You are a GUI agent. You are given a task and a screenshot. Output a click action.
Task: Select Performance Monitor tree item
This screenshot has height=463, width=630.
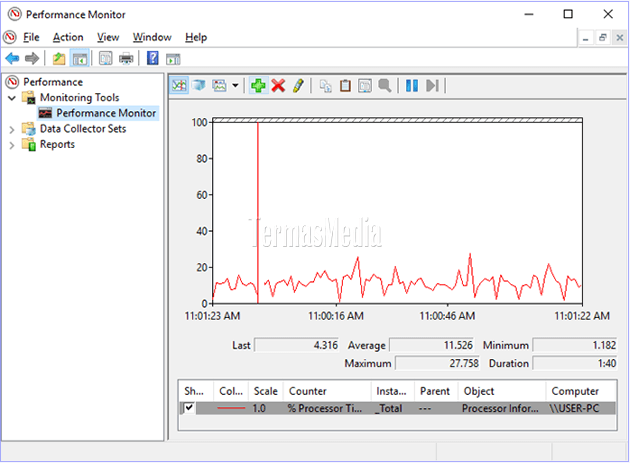point(106,113)
